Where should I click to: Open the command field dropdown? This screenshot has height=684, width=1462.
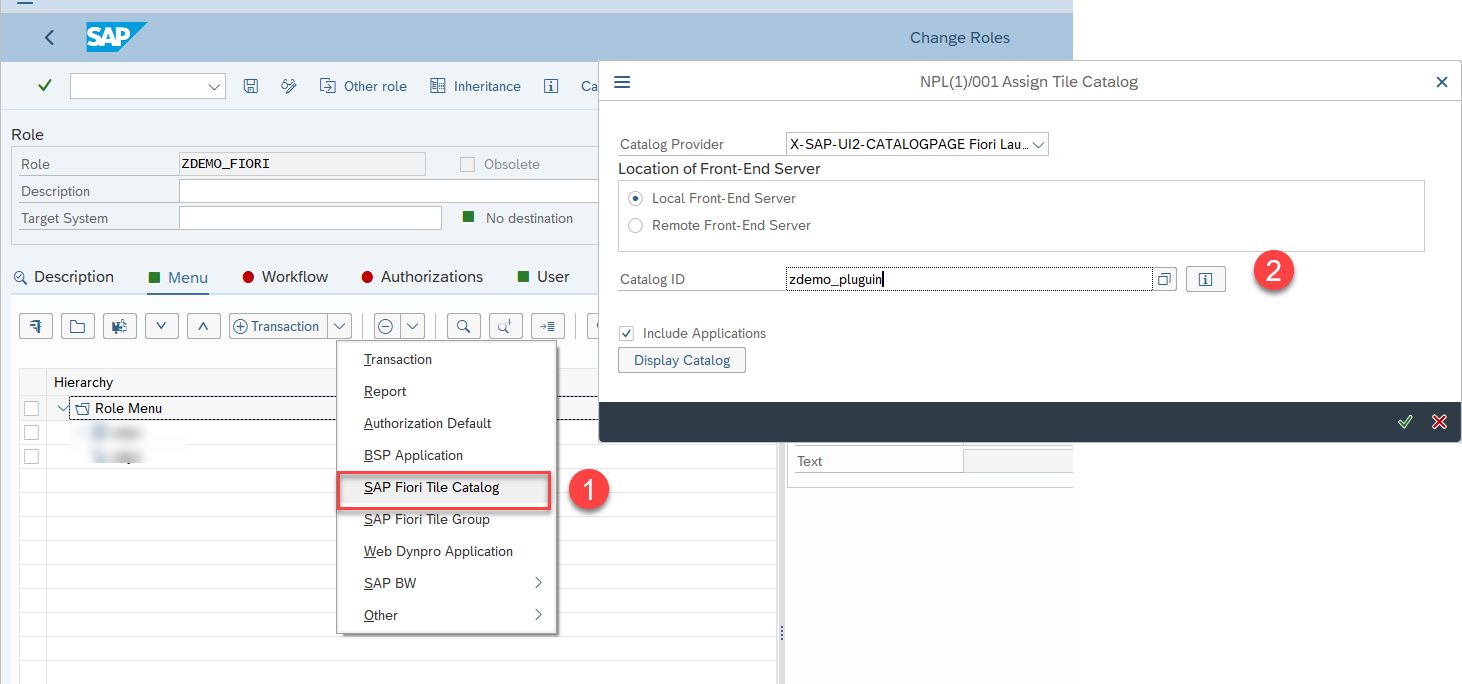coord(215,87)
